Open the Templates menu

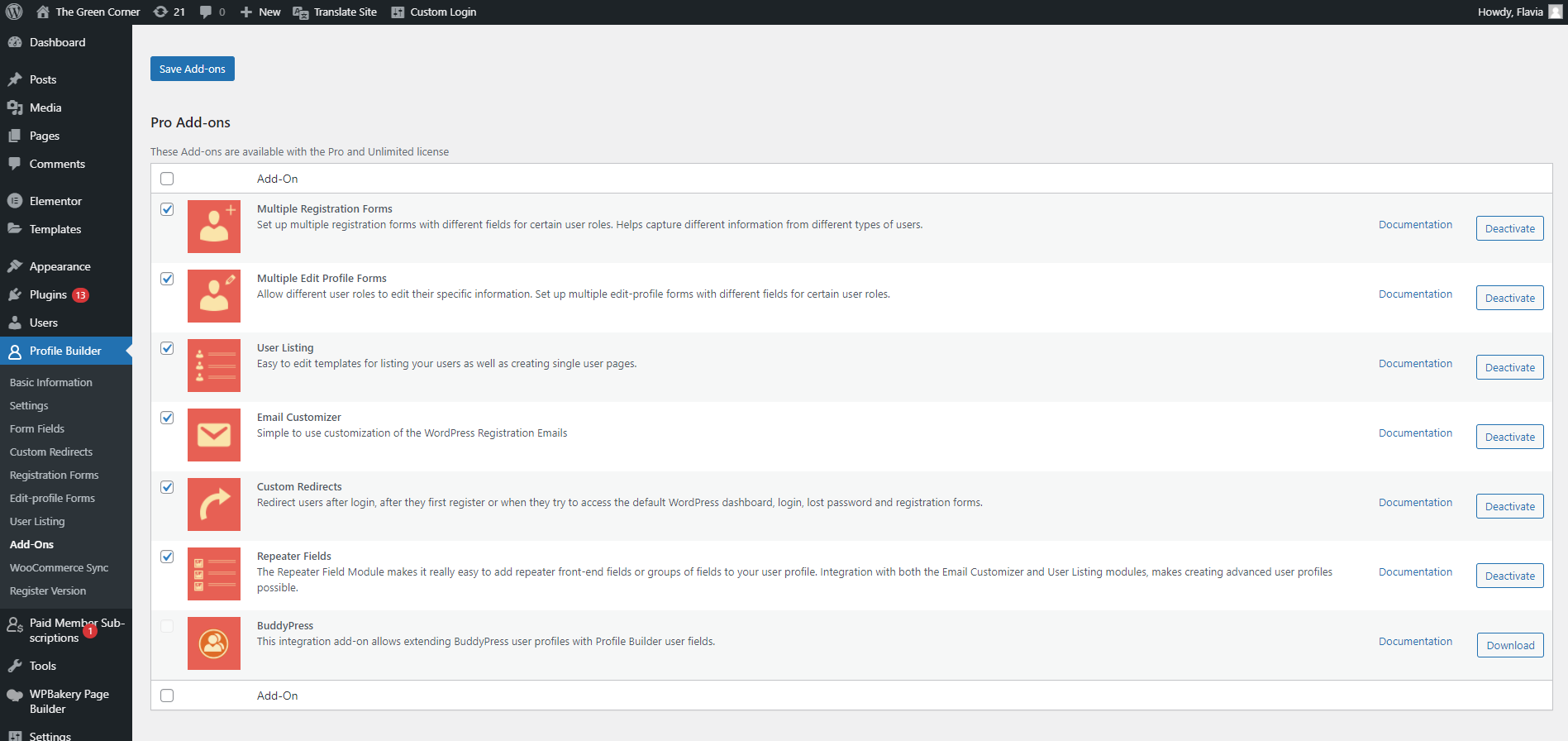[x=66, y=229]
